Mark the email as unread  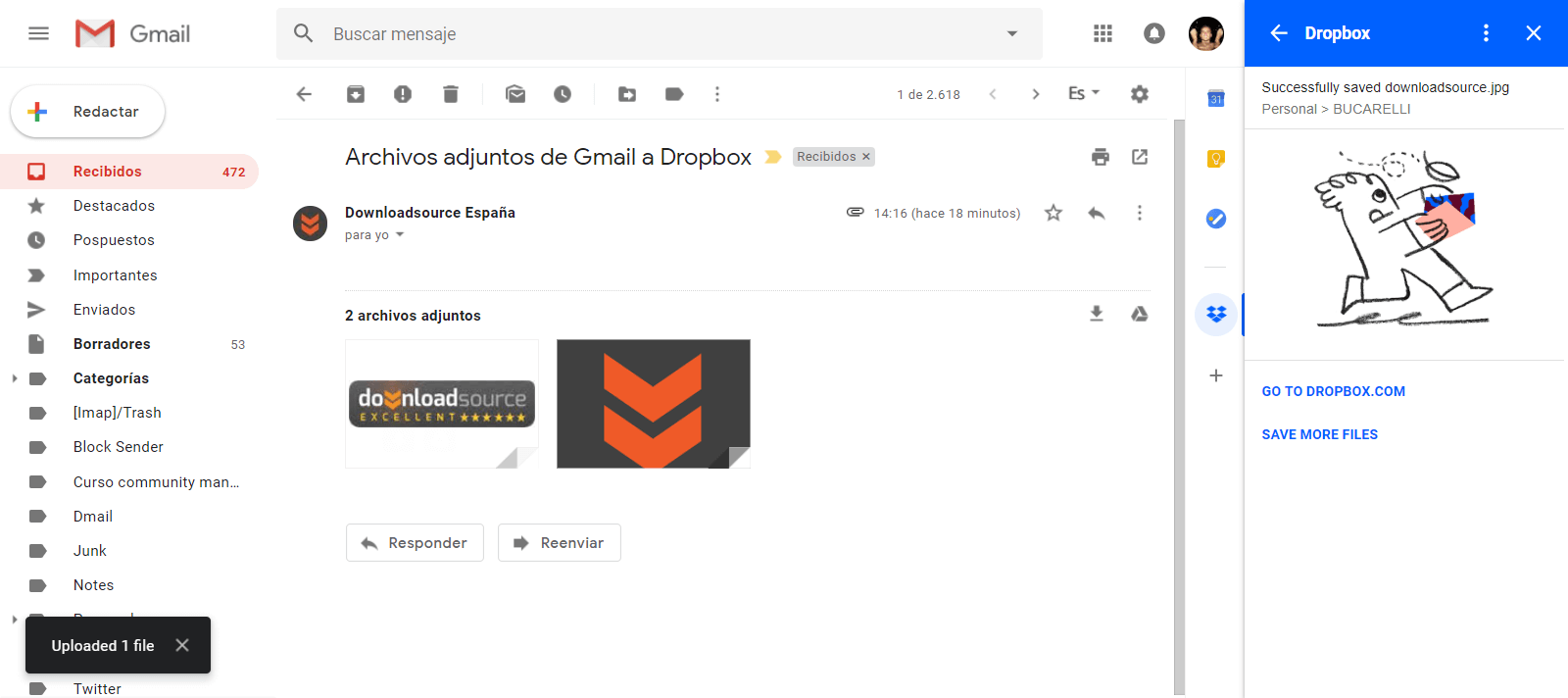[x=515, y=94]
